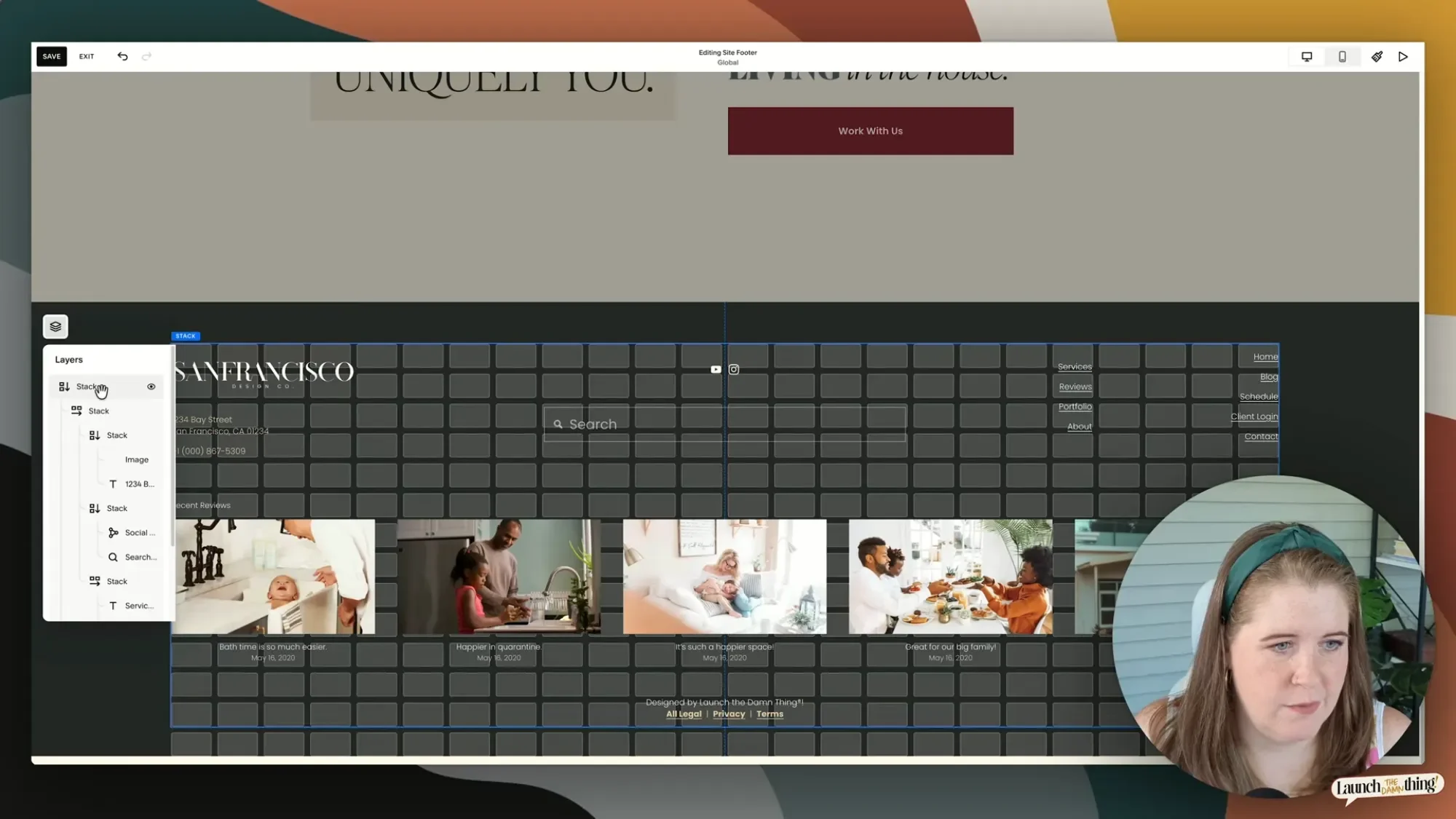Viewport: 1456px width, 819px height.
Task: Click the Home footer link
Action: [1266, 357]
